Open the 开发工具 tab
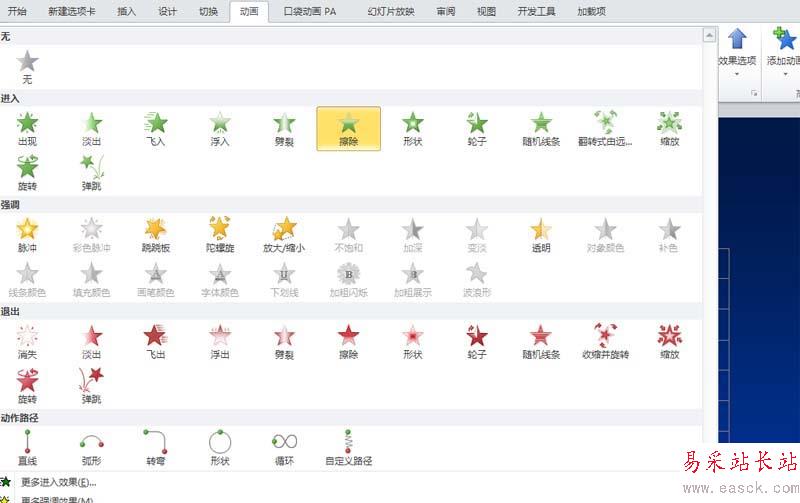This screenshot has width=800, height=503. tap(536, 11)
